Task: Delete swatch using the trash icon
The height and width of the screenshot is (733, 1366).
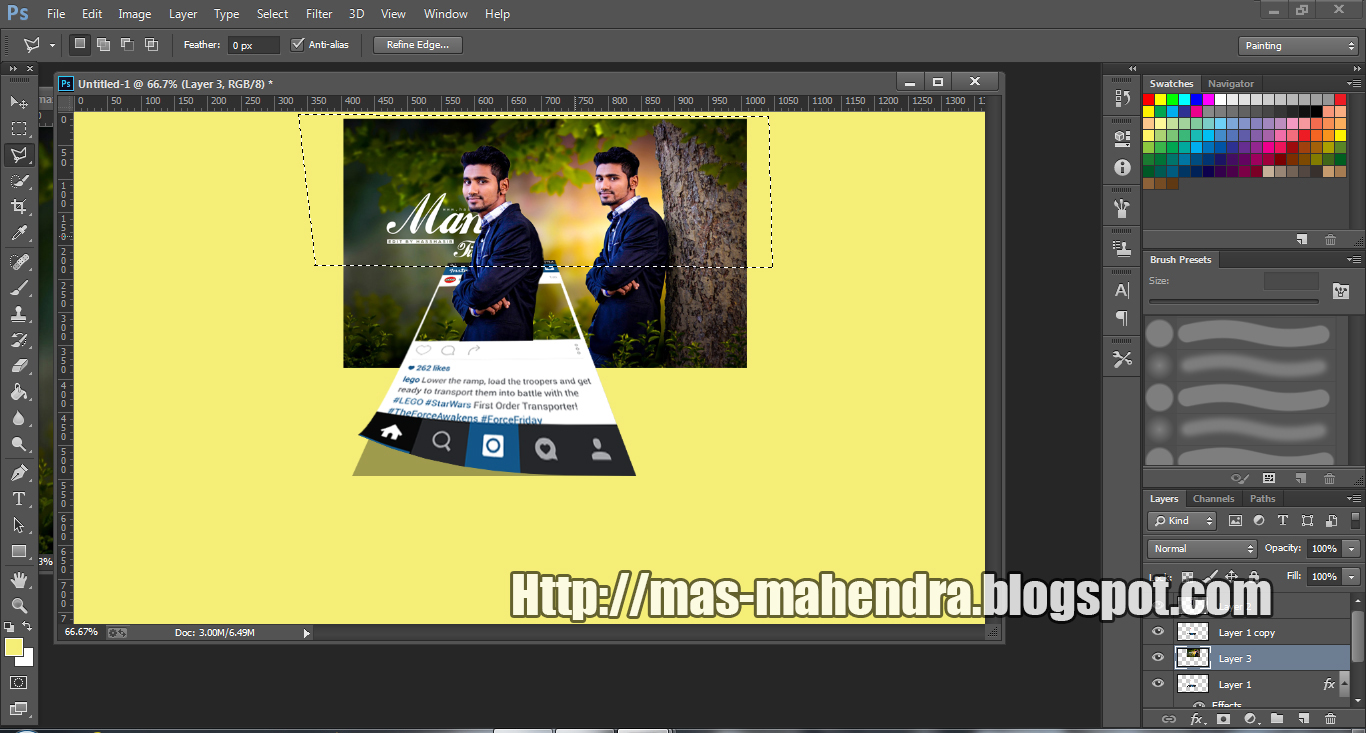Action: point(1330,239)
